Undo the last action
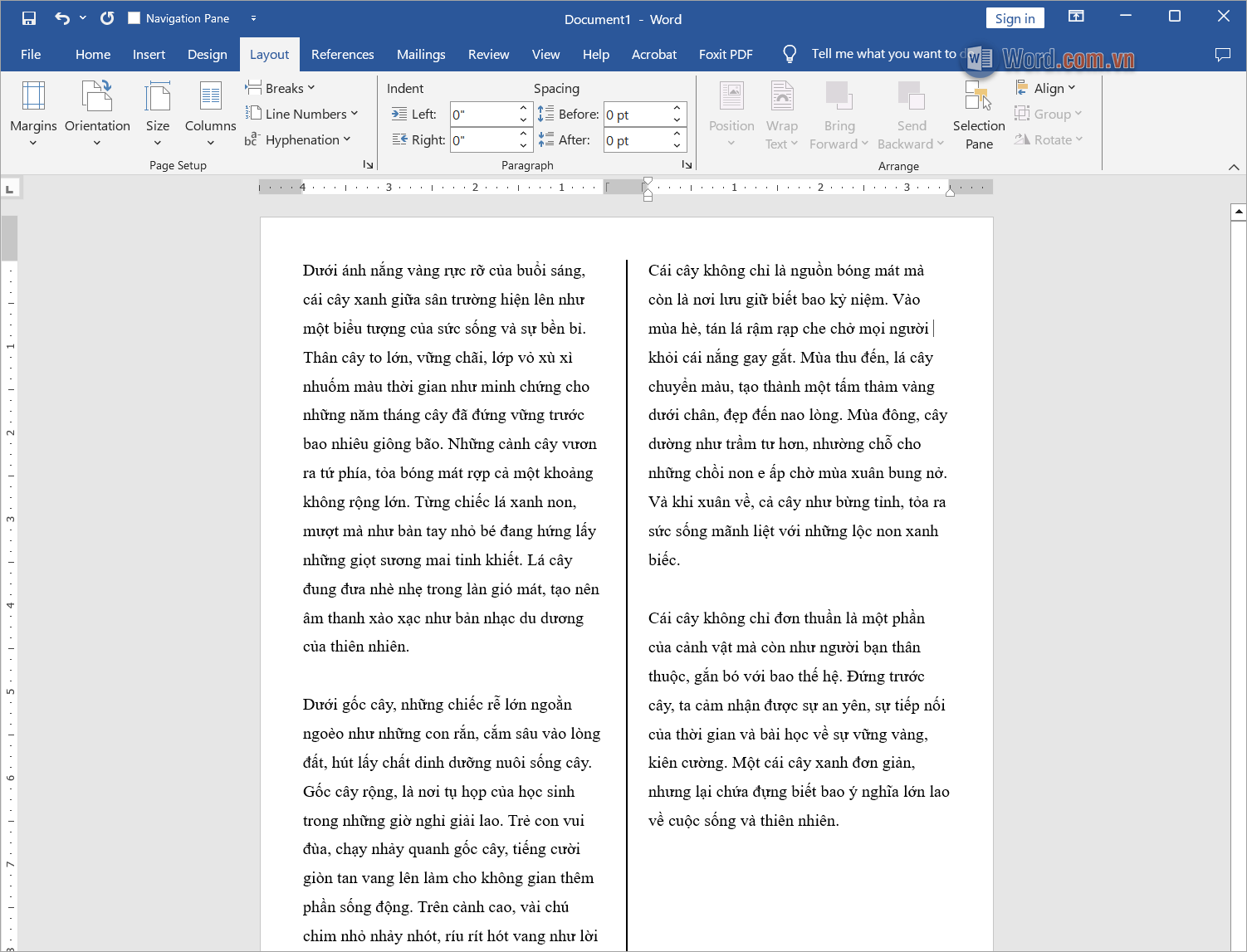 tap(62, 18)
